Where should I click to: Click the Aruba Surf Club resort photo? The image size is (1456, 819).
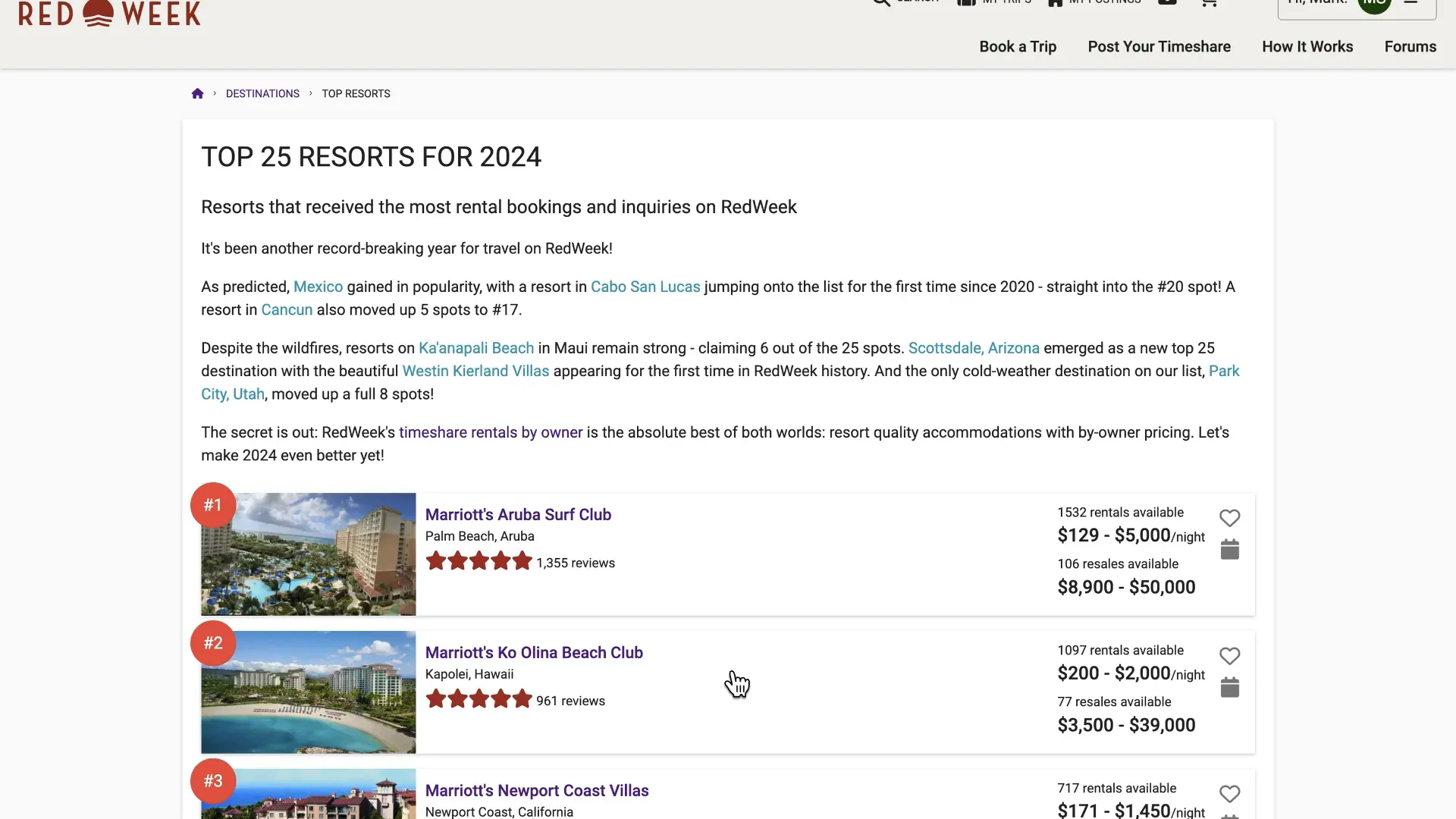pyautogui.click(x=309, y=554)
